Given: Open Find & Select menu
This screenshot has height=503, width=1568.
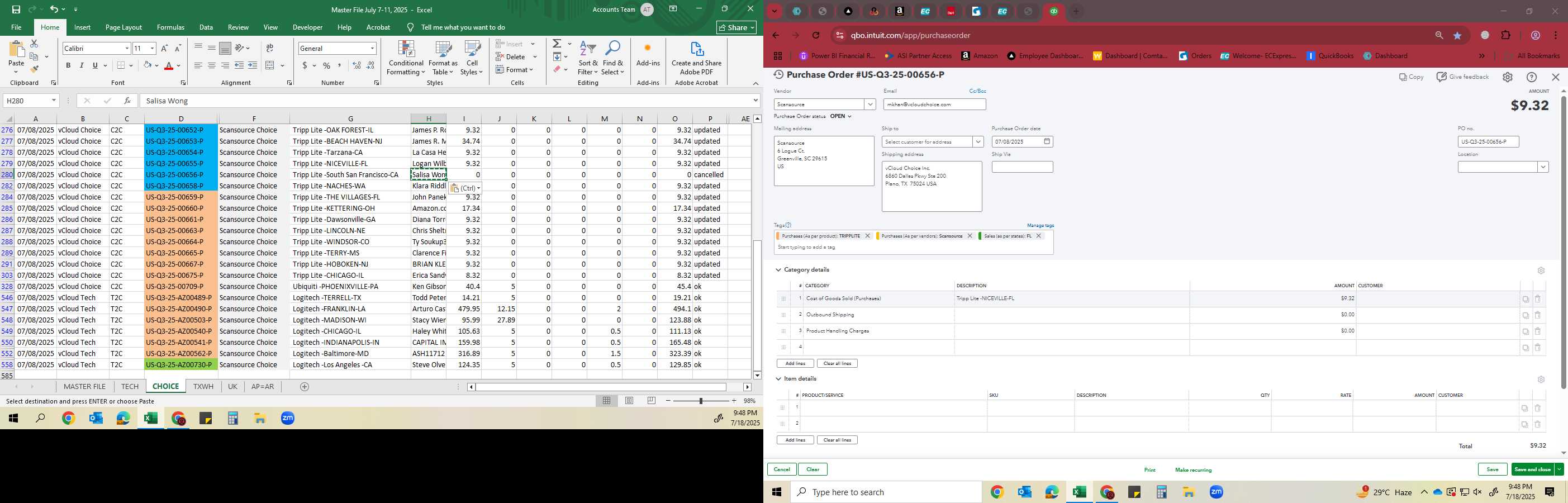Looking at the screenshot, I should pyautogui.click(x=612, y=59).
